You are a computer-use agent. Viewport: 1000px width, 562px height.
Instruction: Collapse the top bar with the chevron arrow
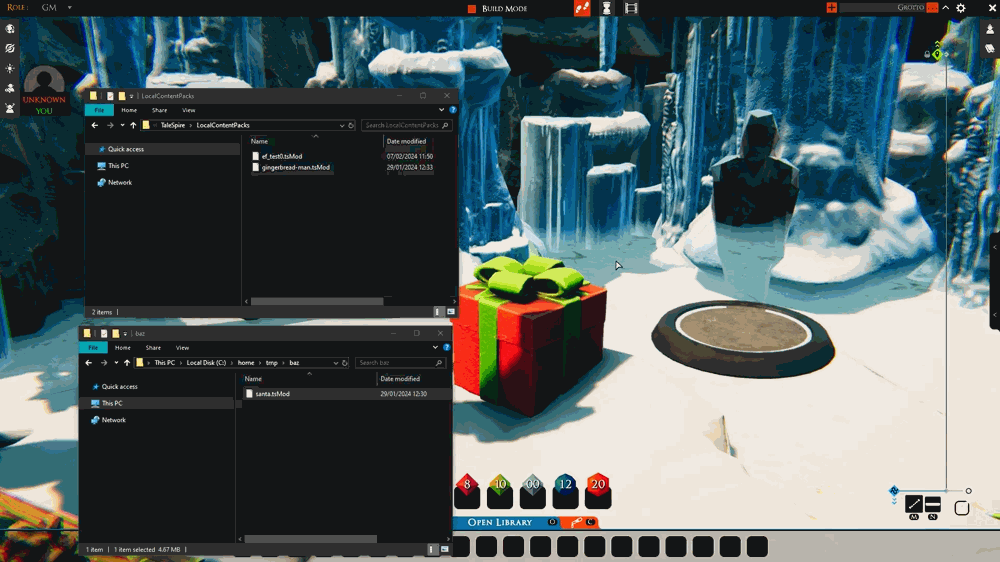[x=946, y=8]
